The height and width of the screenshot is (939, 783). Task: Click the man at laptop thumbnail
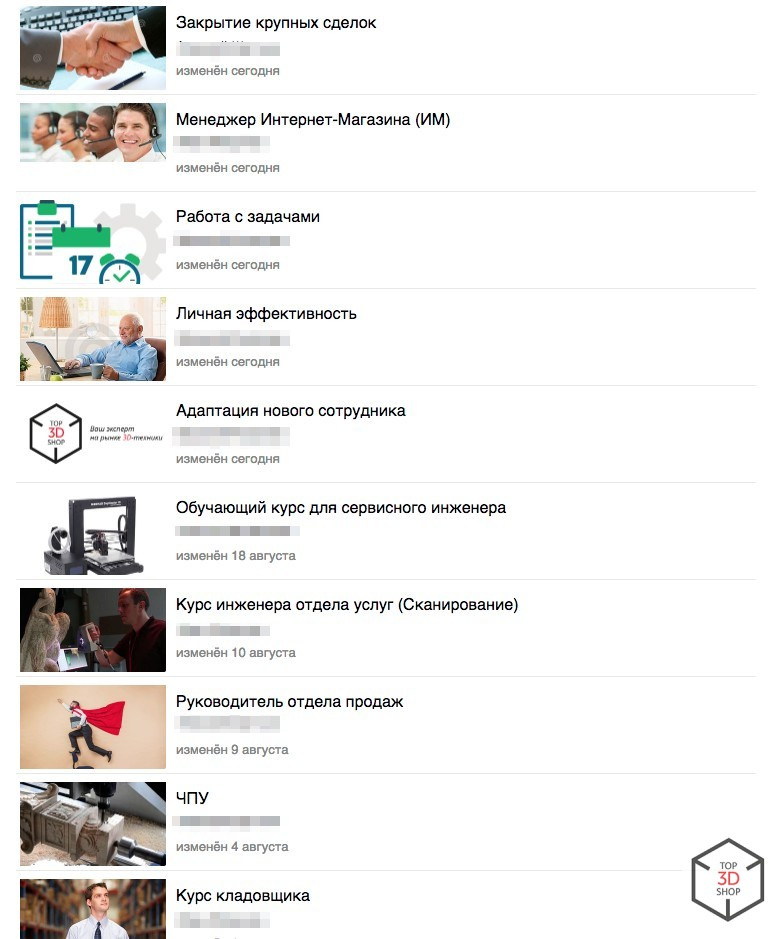coord(93,339)
